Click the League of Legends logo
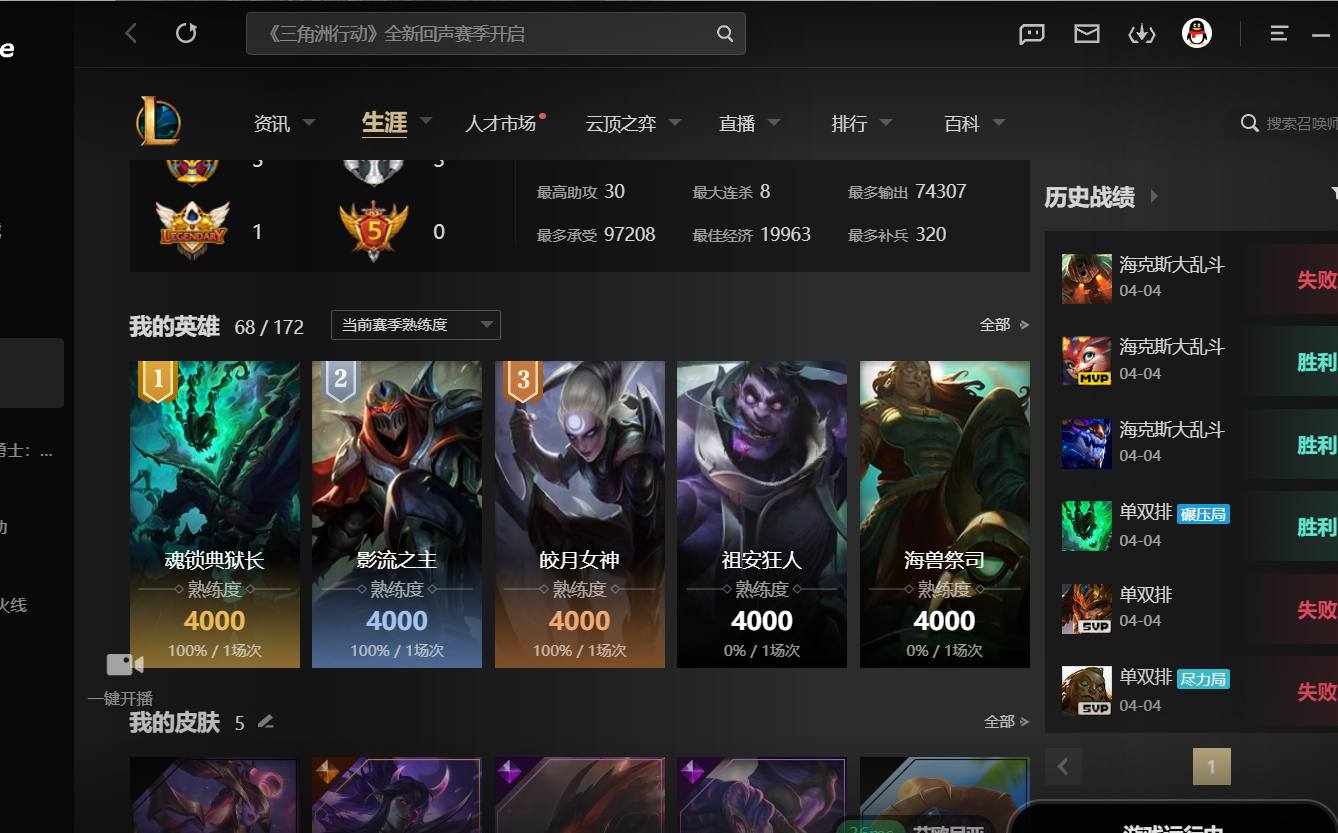Screen dimensions: 1338x833 click(158, 122)
